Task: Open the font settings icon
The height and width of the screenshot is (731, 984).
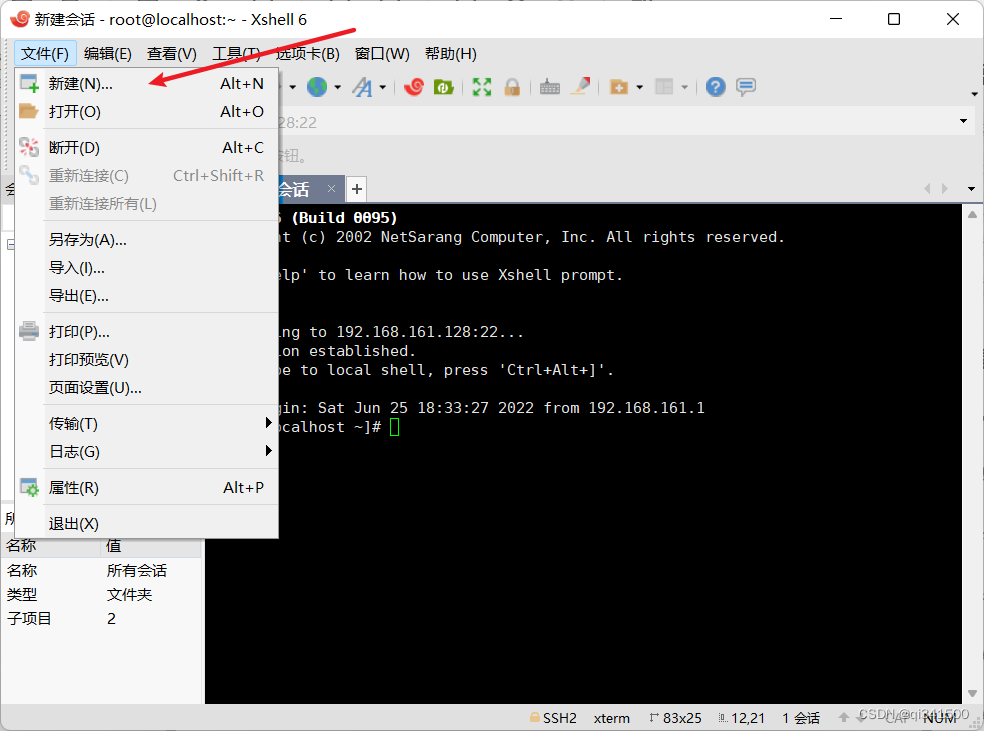Action: point(362,87)
